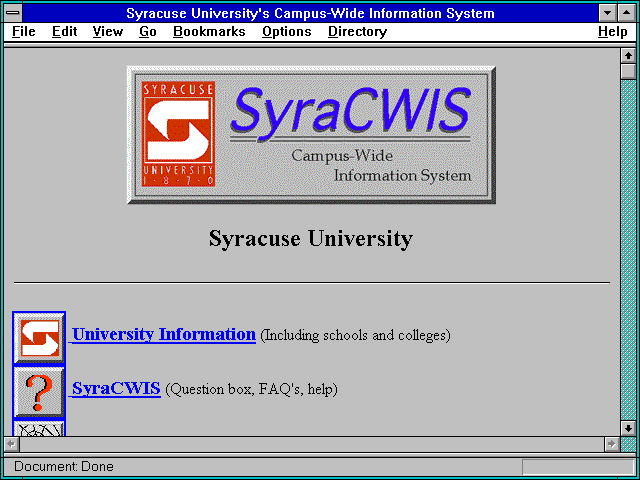Click the '(Including schools and colleges)' text

356,336
